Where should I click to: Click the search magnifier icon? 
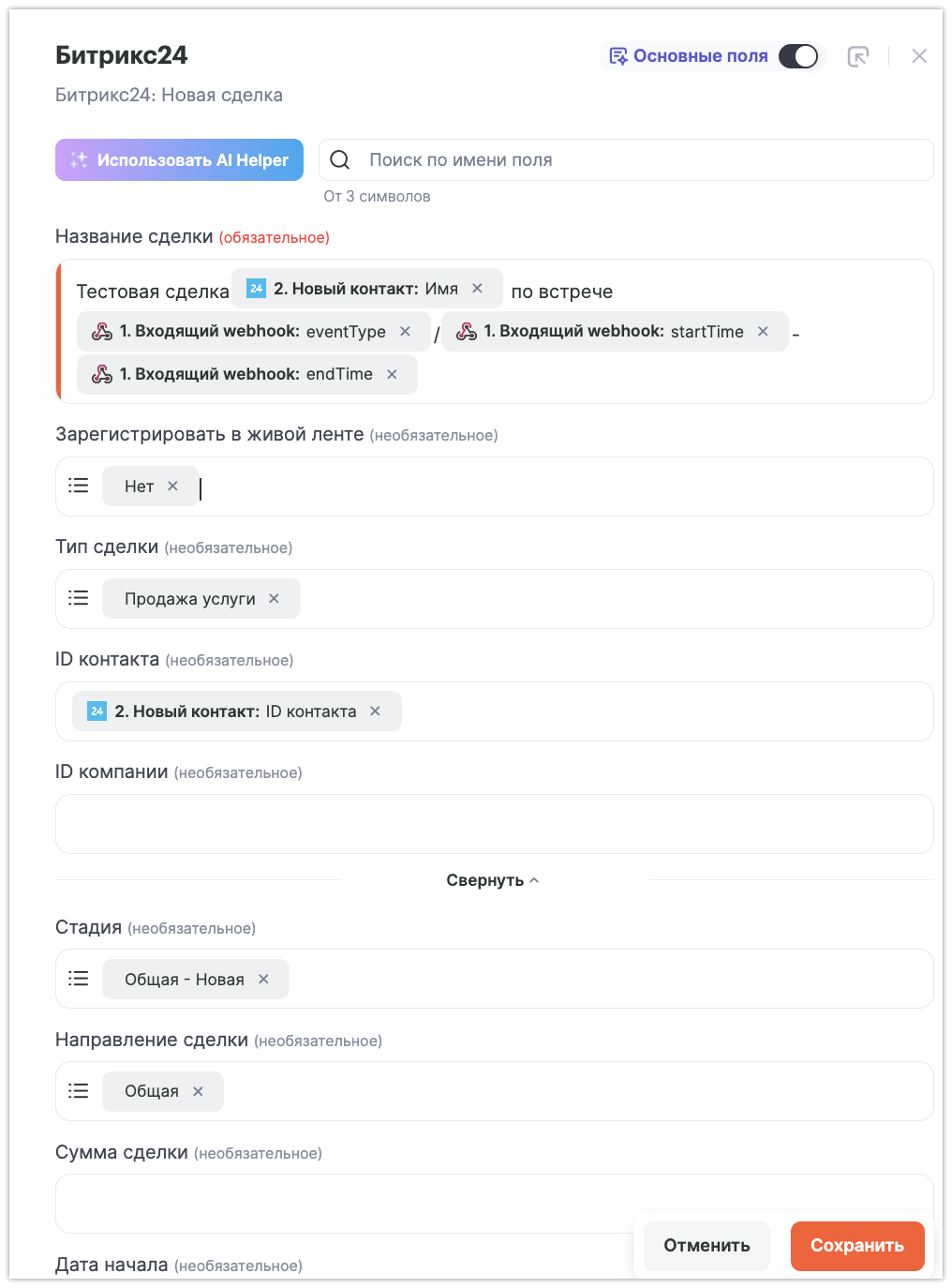point(340,160)
